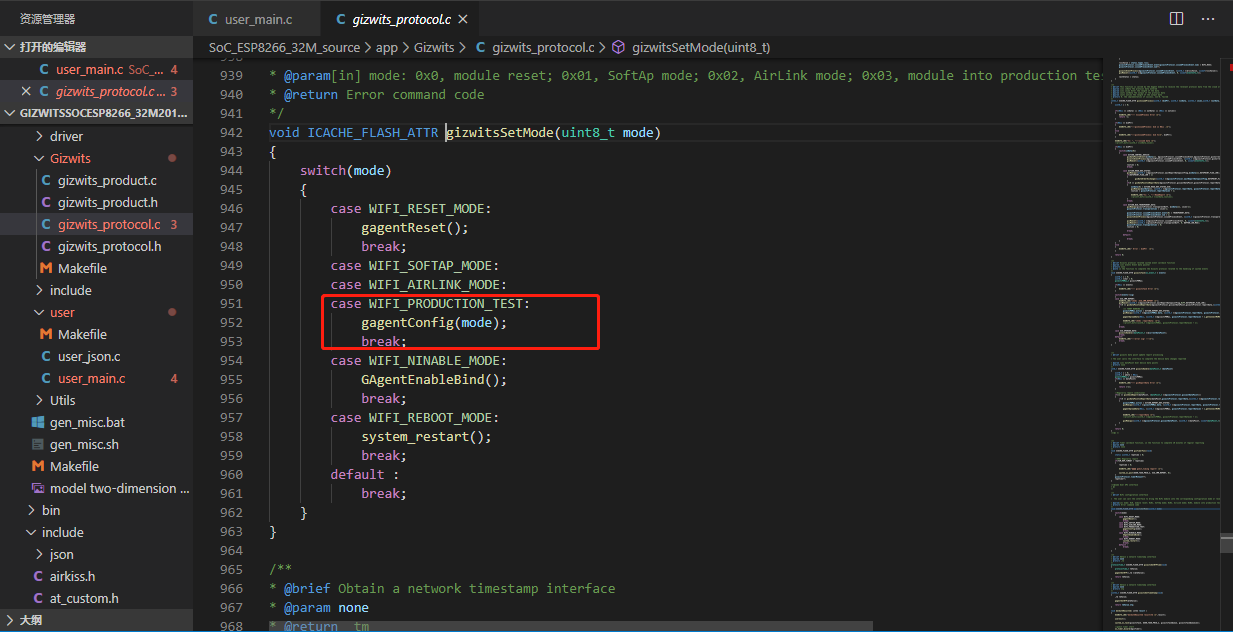
Task: Click the Gizwits breadcrumb segment
Action: tap(433, 47)
